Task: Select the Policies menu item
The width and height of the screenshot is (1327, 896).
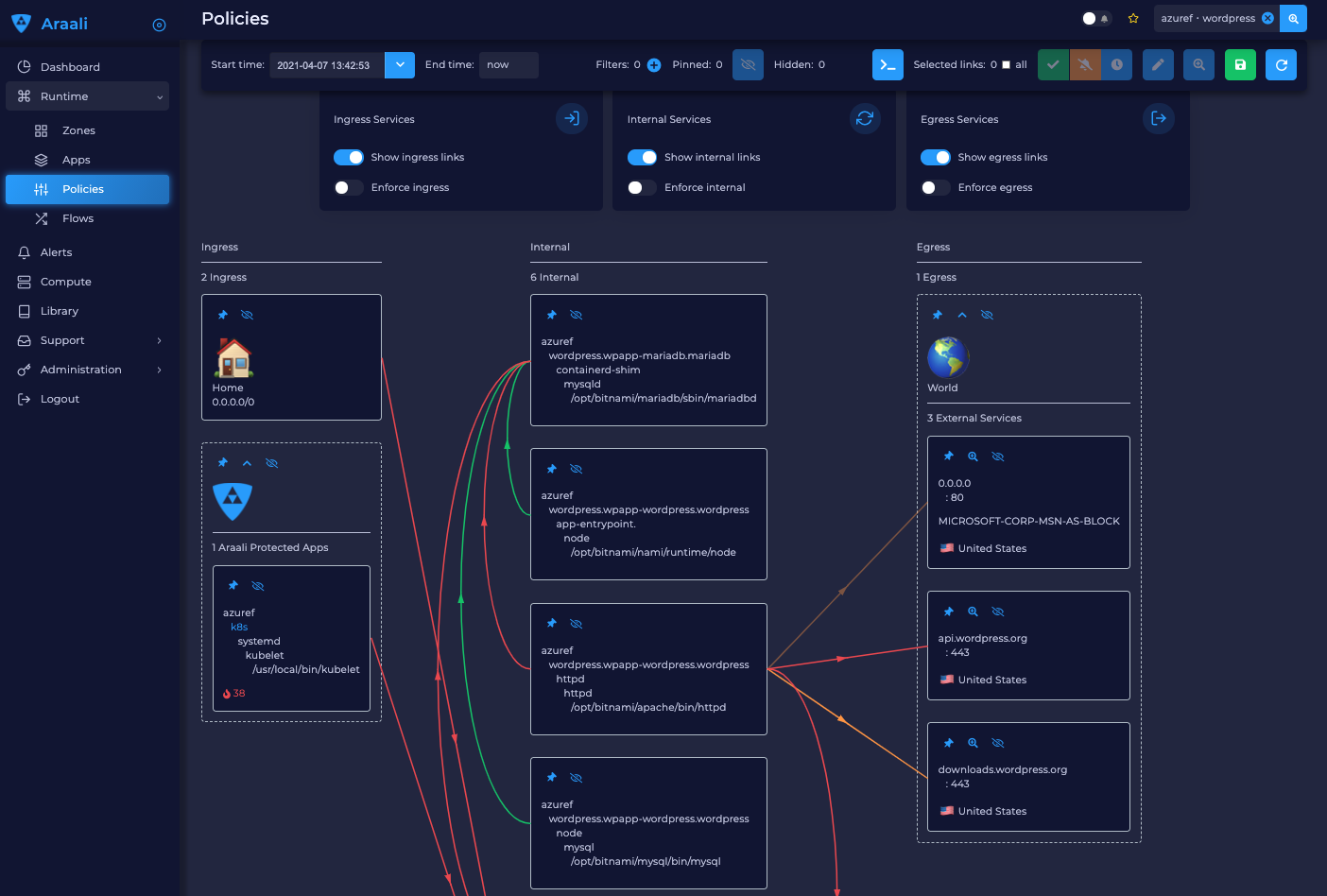Action: (87, 189)
